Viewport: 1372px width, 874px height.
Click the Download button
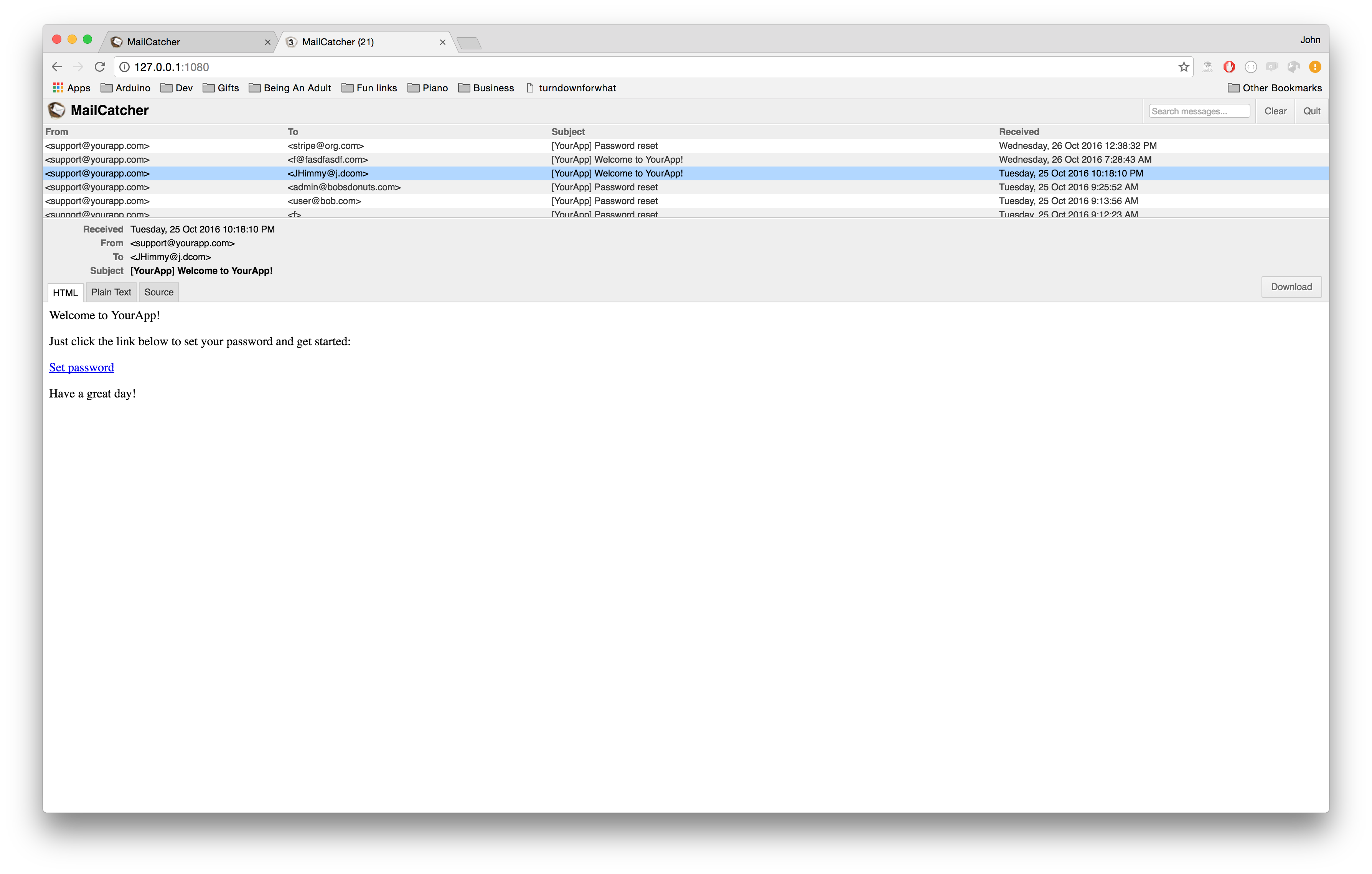click(1291, 287)
